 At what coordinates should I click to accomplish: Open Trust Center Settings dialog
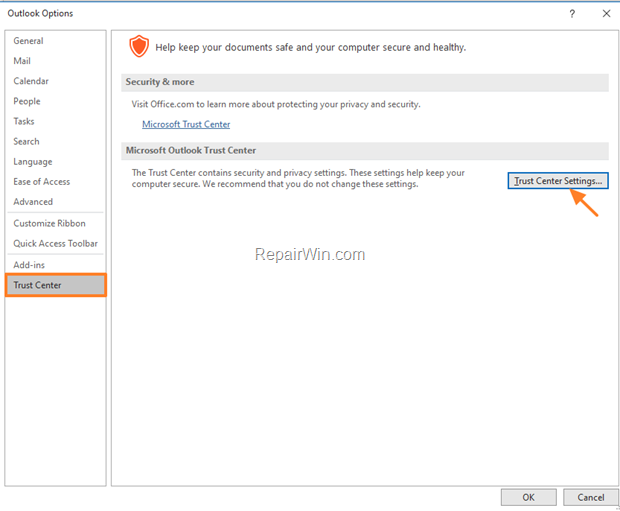(x=558, y=181)
